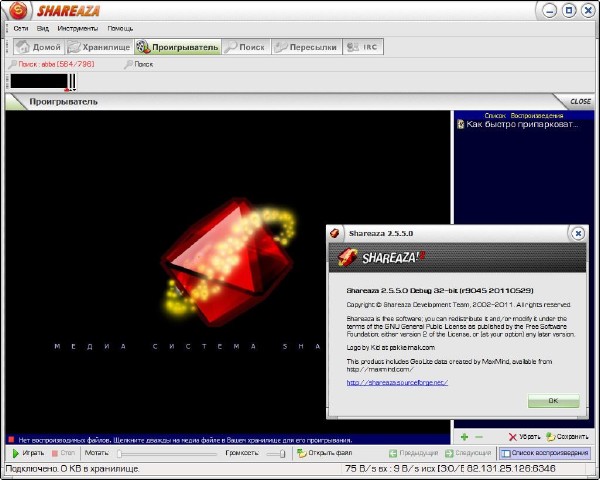Click the Shareaza logo icon in title bar
The width and height of the screenshot is (600, 480).
tap(16, 12)
